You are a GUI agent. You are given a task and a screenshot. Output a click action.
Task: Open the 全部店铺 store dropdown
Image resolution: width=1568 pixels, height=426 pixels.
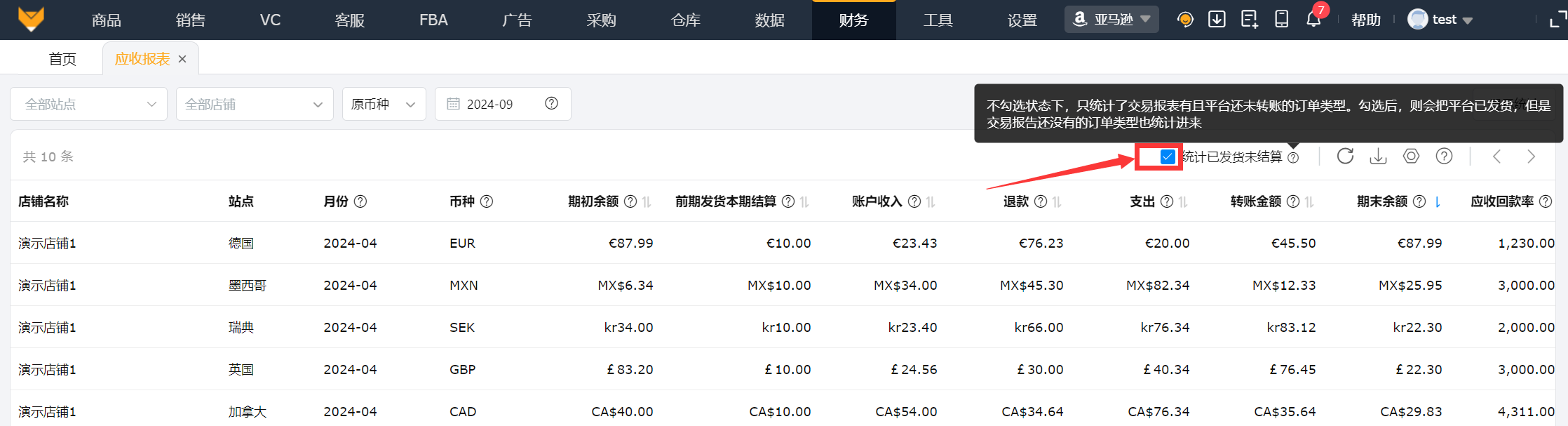255,104
